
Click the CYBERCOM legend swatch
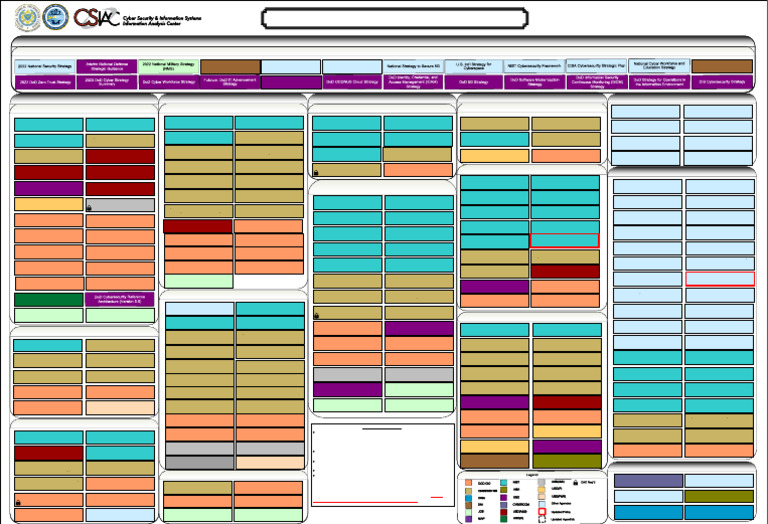(504, 505)
